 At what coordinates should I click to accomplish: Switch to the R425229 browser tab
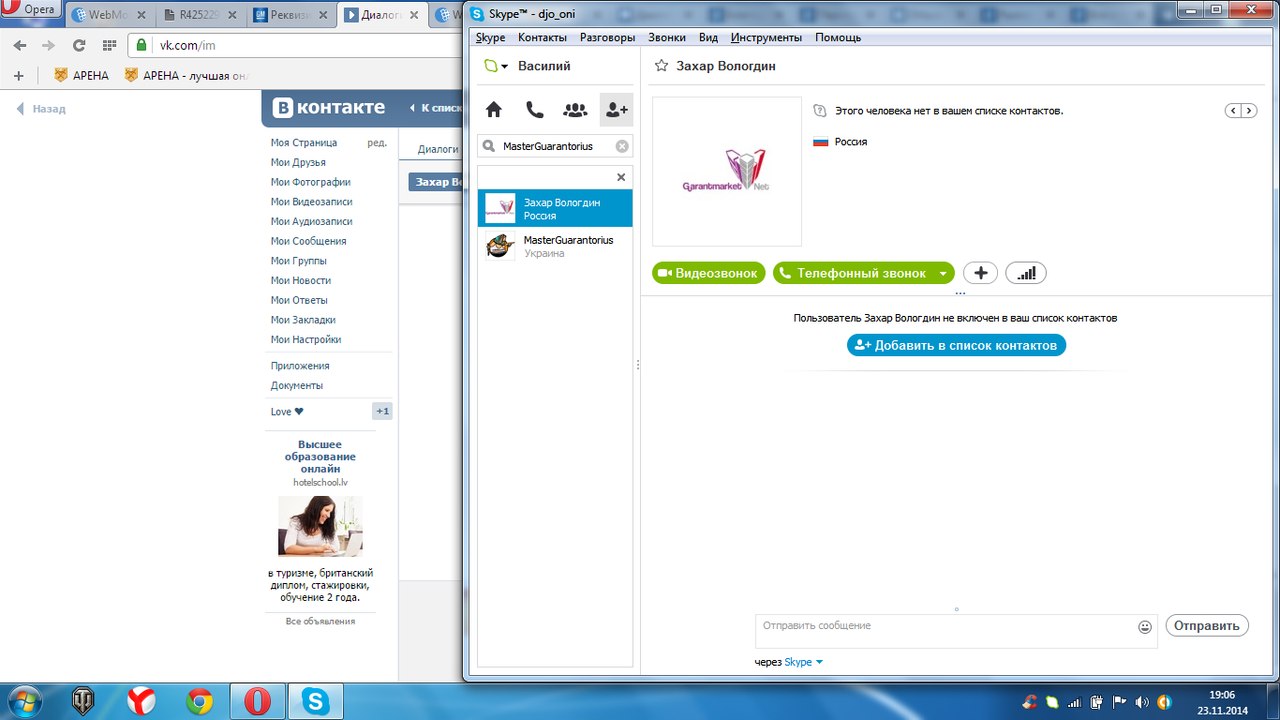click(x=200, y=15)
